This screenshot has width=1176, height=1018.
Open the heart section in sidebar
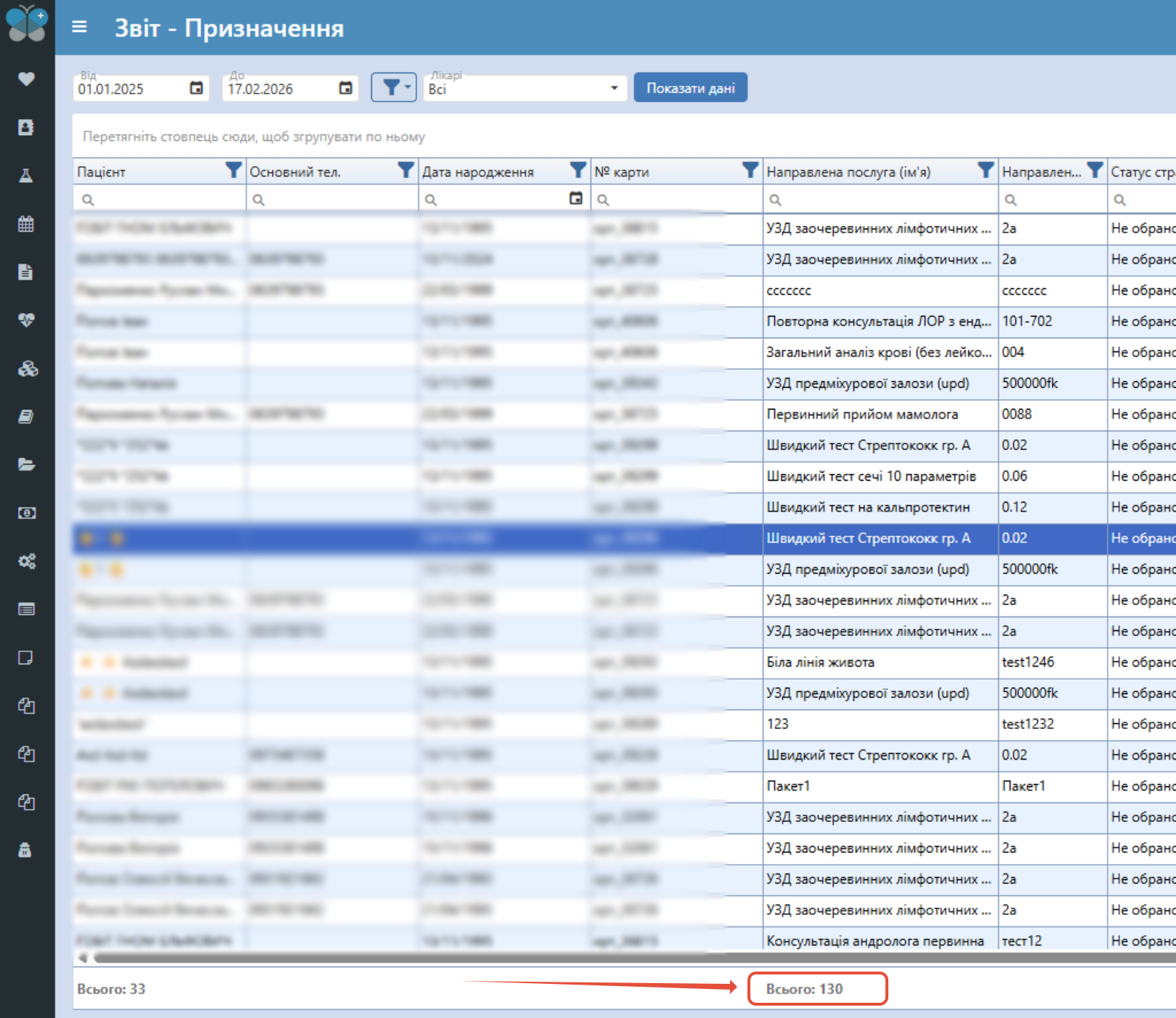coord(26,78)
